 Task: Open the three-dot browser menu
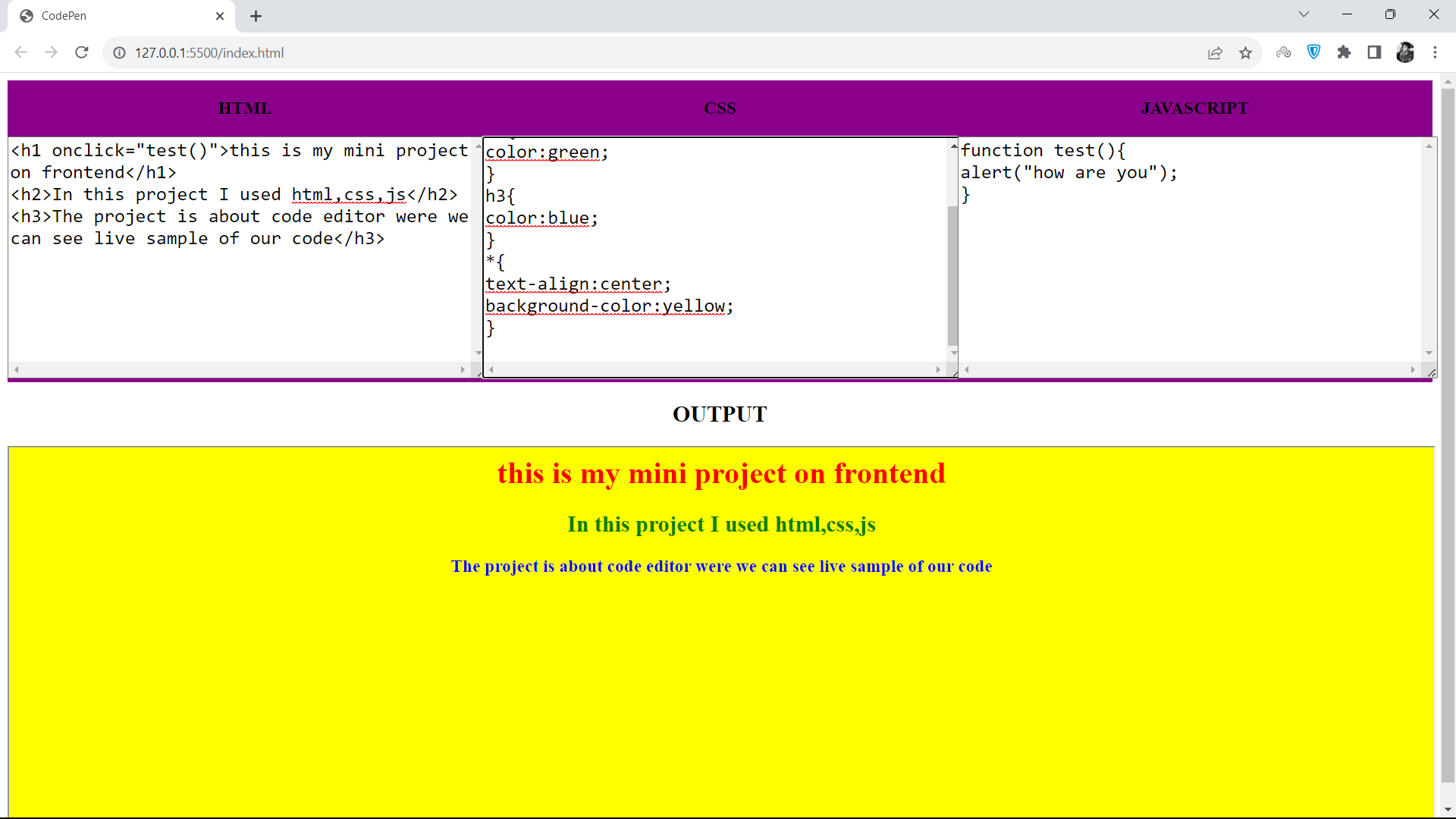click(1436, 52)
